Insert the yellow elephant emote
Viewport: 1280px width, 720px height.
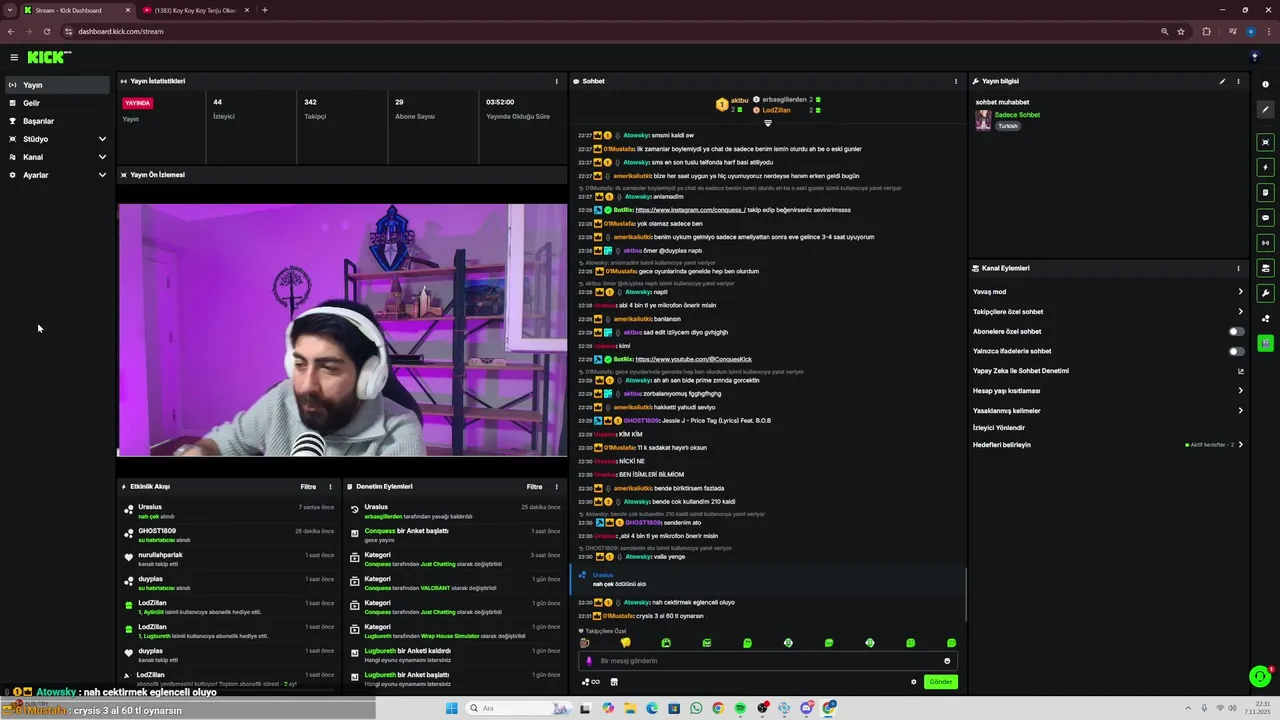click(625, 643)
